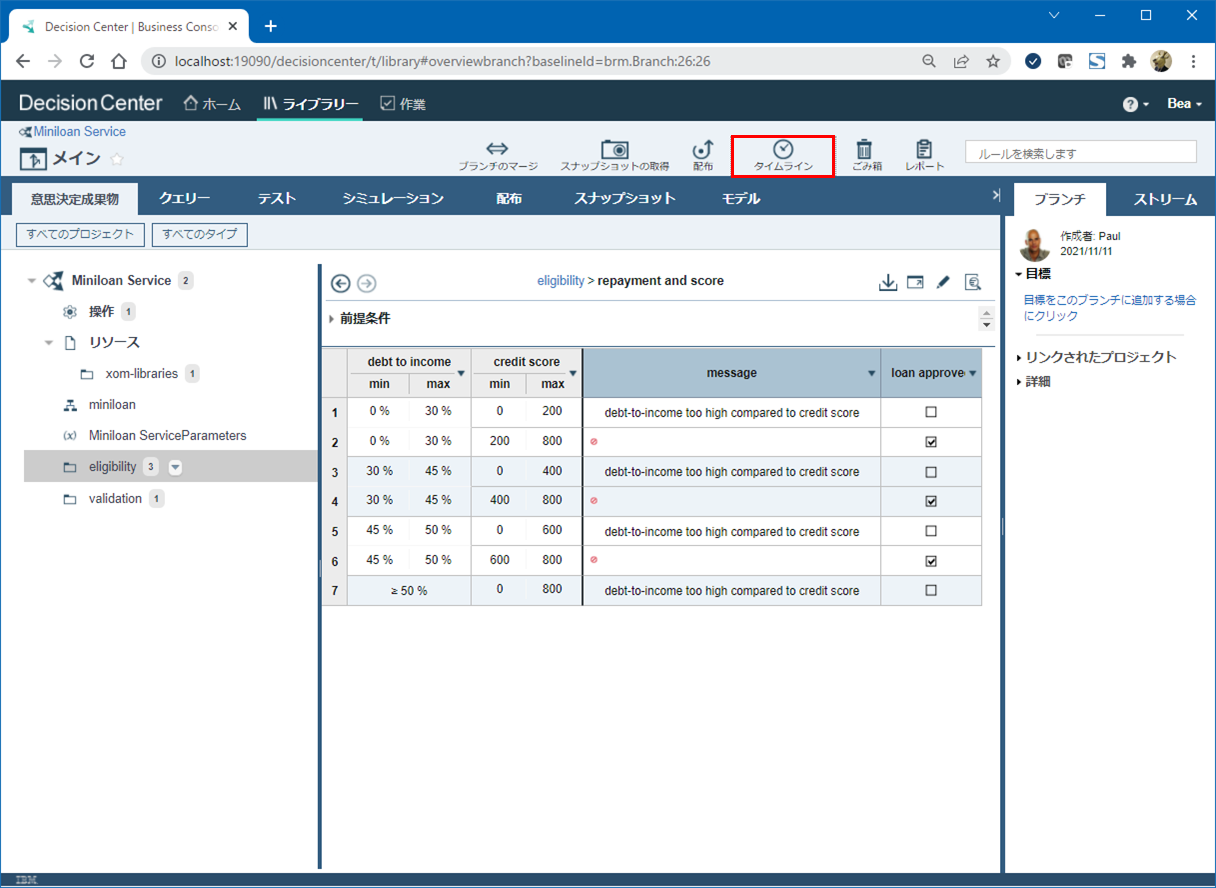Toggle loan approved checkbox in row 4
Screen dimensions: 1216x888
click(931, 501)
